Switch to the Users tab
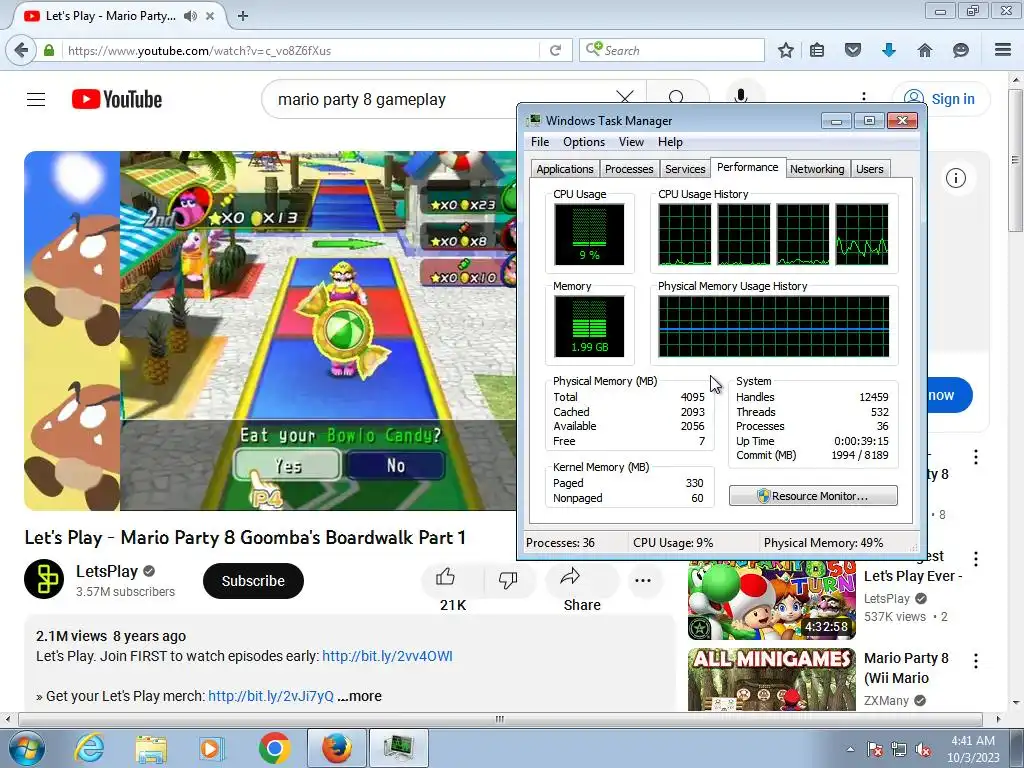The height and width of the screenshot is (768, 1024). [869, 169]
